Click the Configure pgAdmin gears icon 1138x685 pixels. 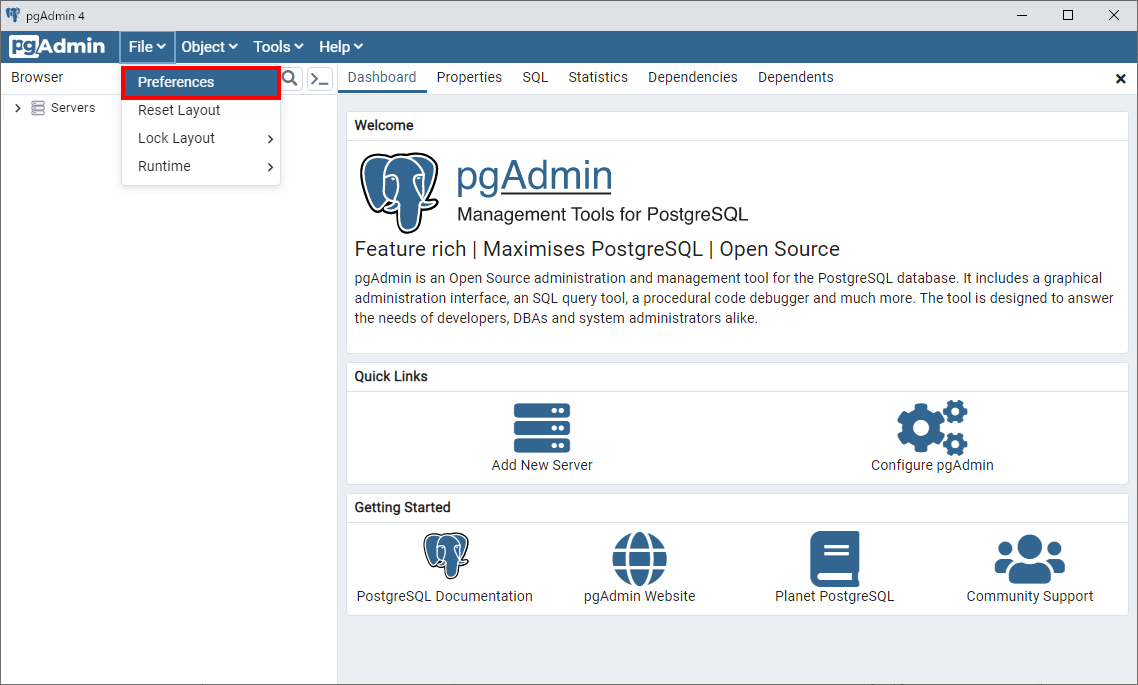[x=932, y=427]
